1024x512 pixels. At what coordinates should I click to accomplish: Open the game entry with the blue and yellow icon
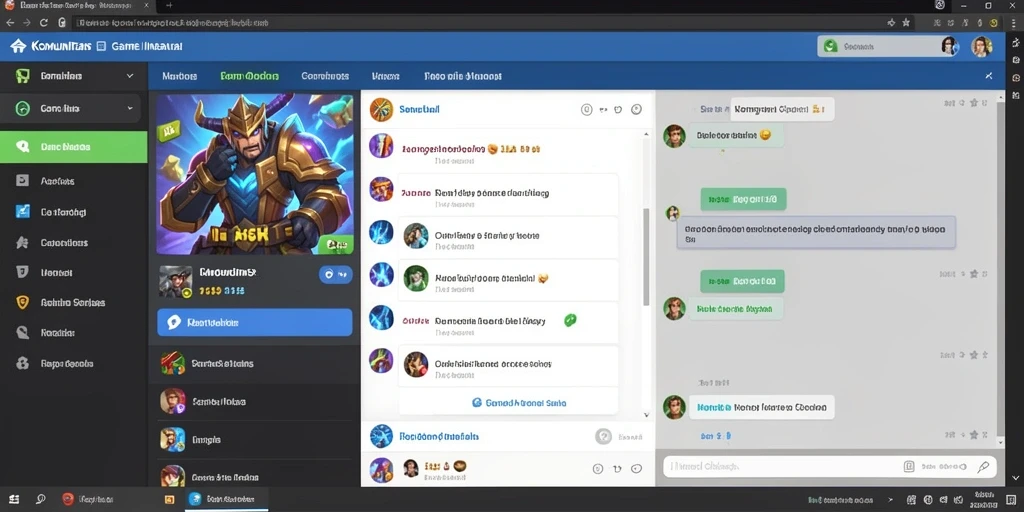(x=255, y=440)
